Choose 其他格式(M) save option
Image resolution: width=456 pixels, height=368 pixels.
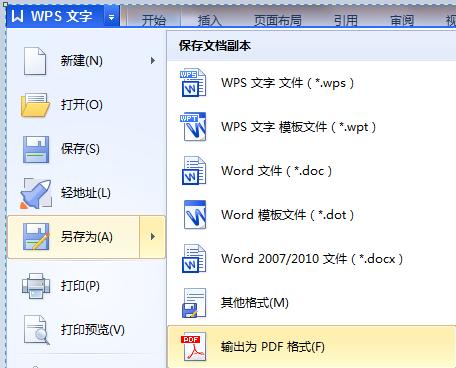312,303
